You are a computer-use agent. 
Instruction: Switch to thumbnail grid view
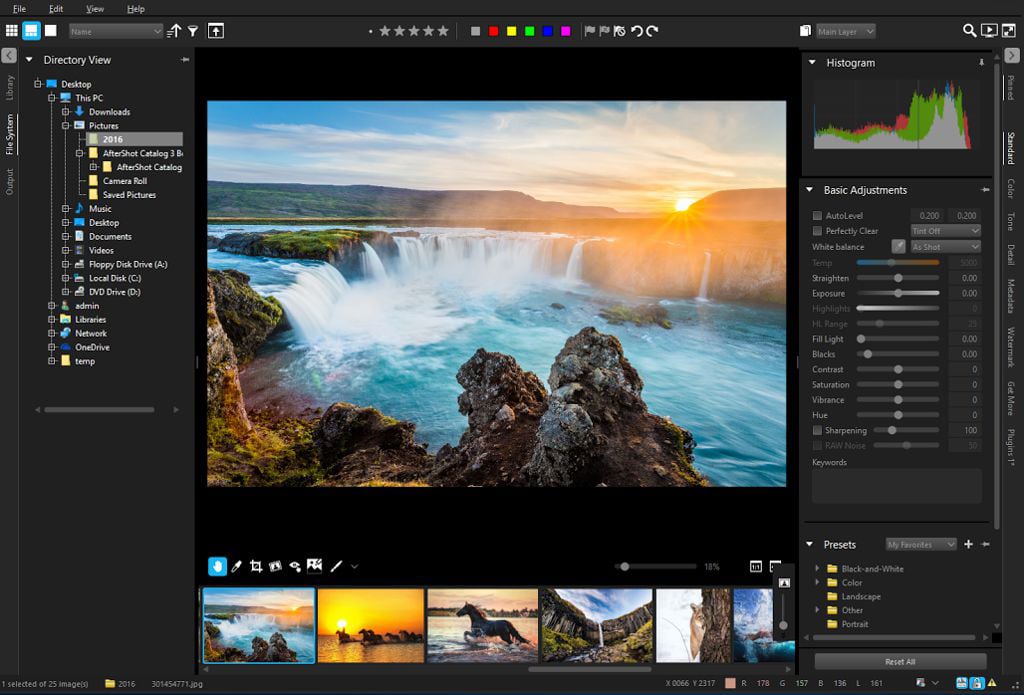click(12, 31)
